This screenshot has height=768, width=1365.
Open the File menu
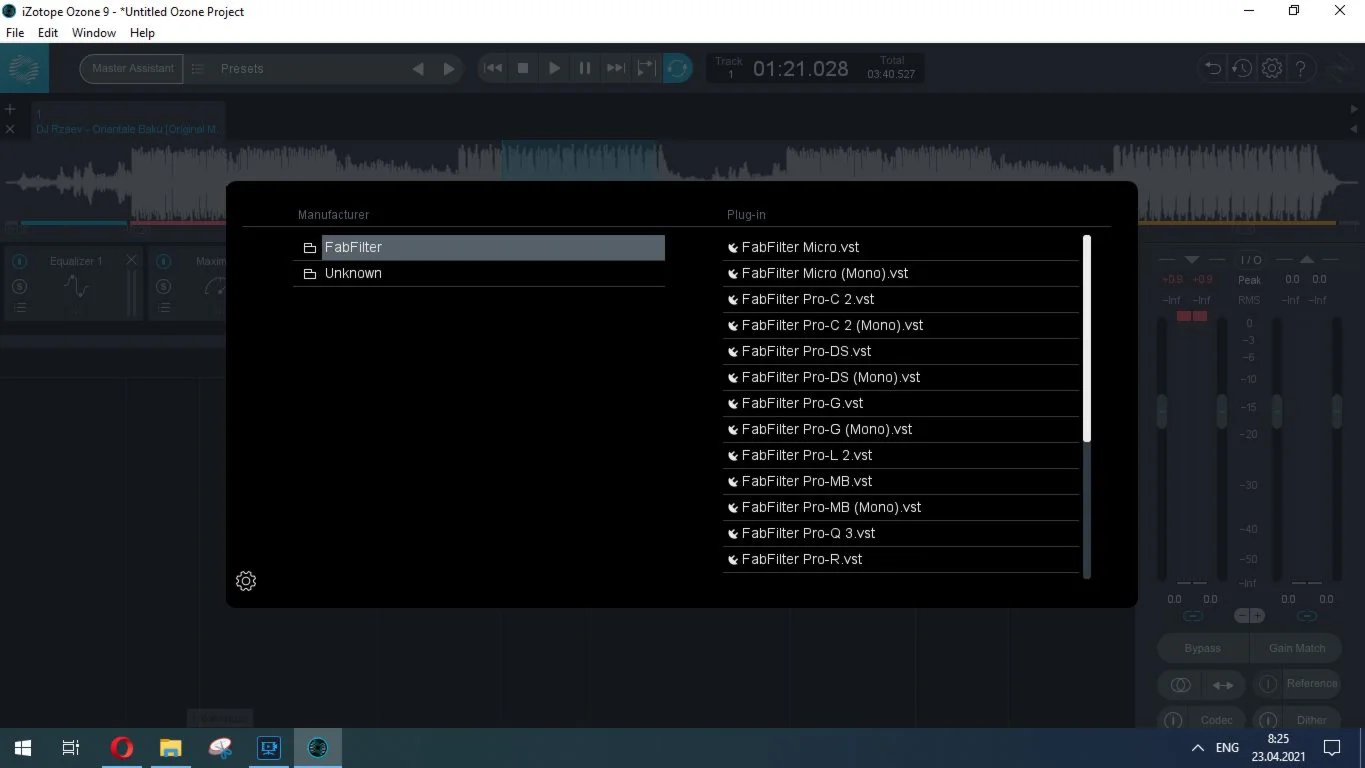pos(15,33)
